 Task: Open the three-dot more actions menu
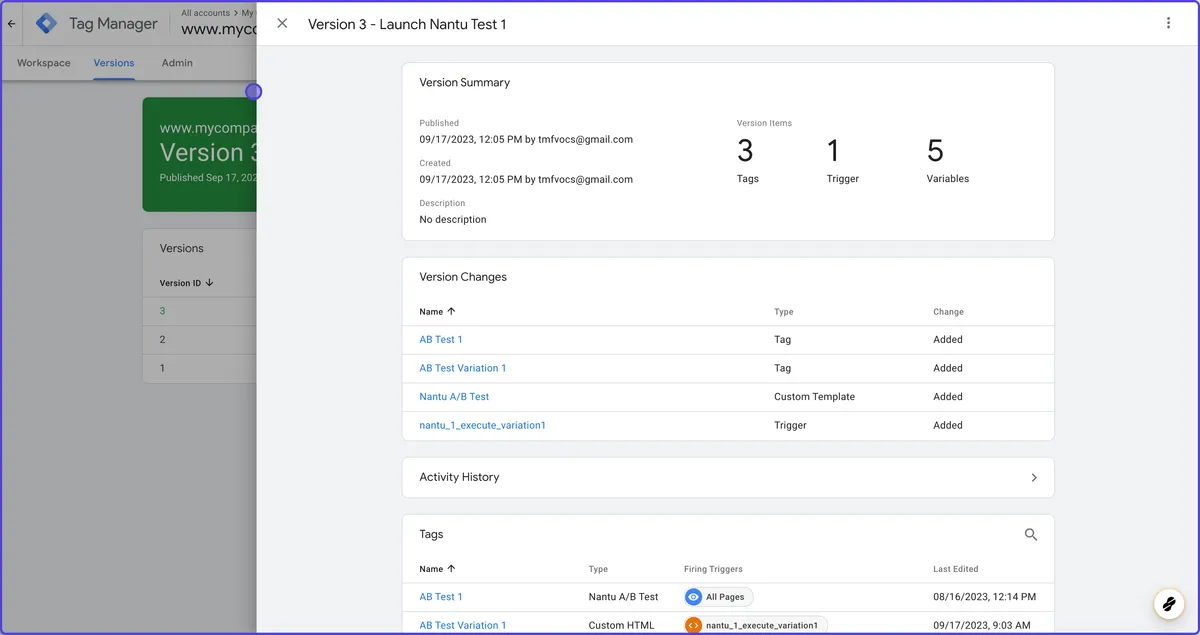pyautogui.click(x=1168, y=23)
